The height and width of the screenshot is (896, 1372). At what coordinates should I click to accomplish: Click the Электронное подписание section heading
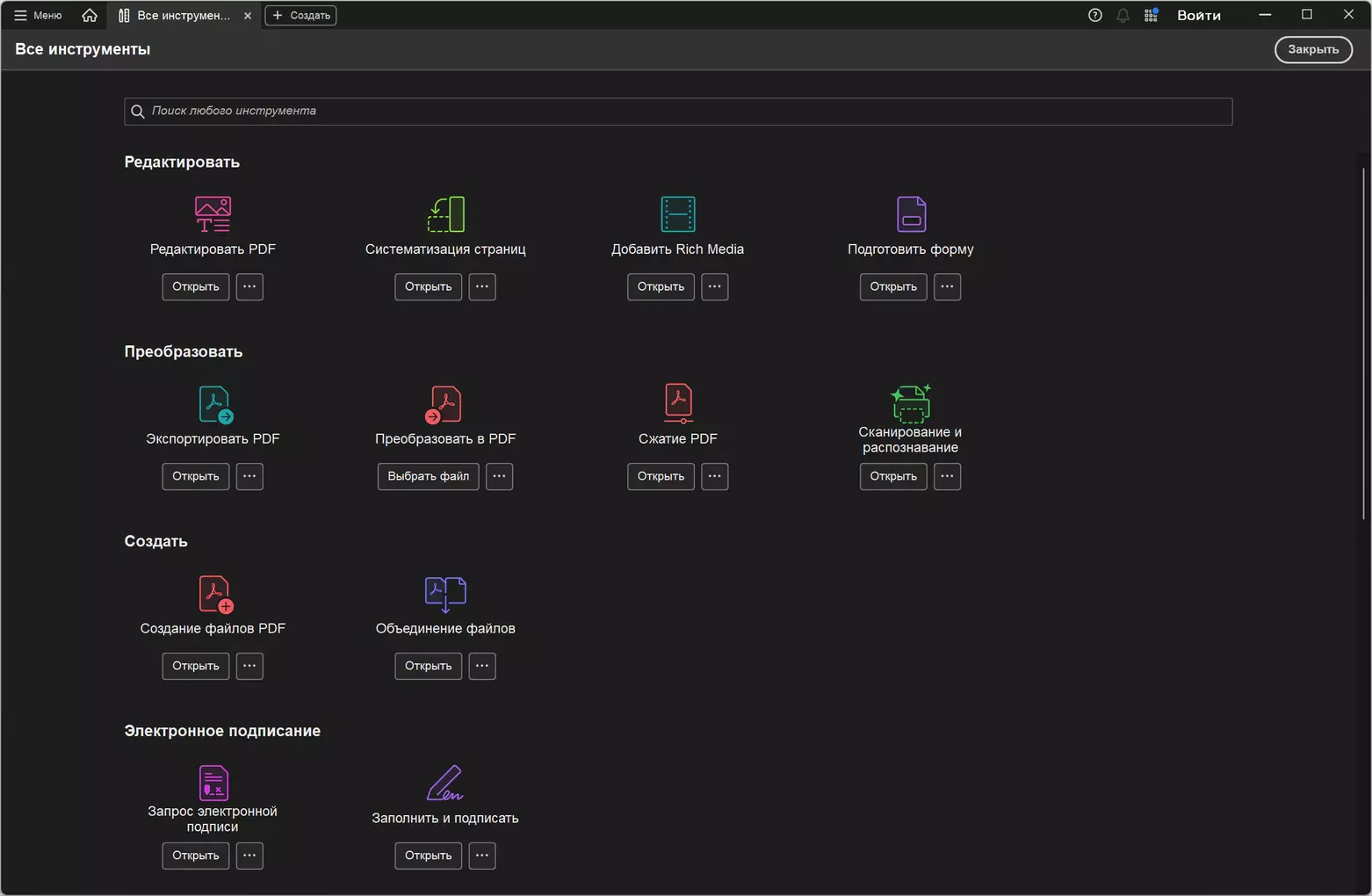click(x=222, y=731)
